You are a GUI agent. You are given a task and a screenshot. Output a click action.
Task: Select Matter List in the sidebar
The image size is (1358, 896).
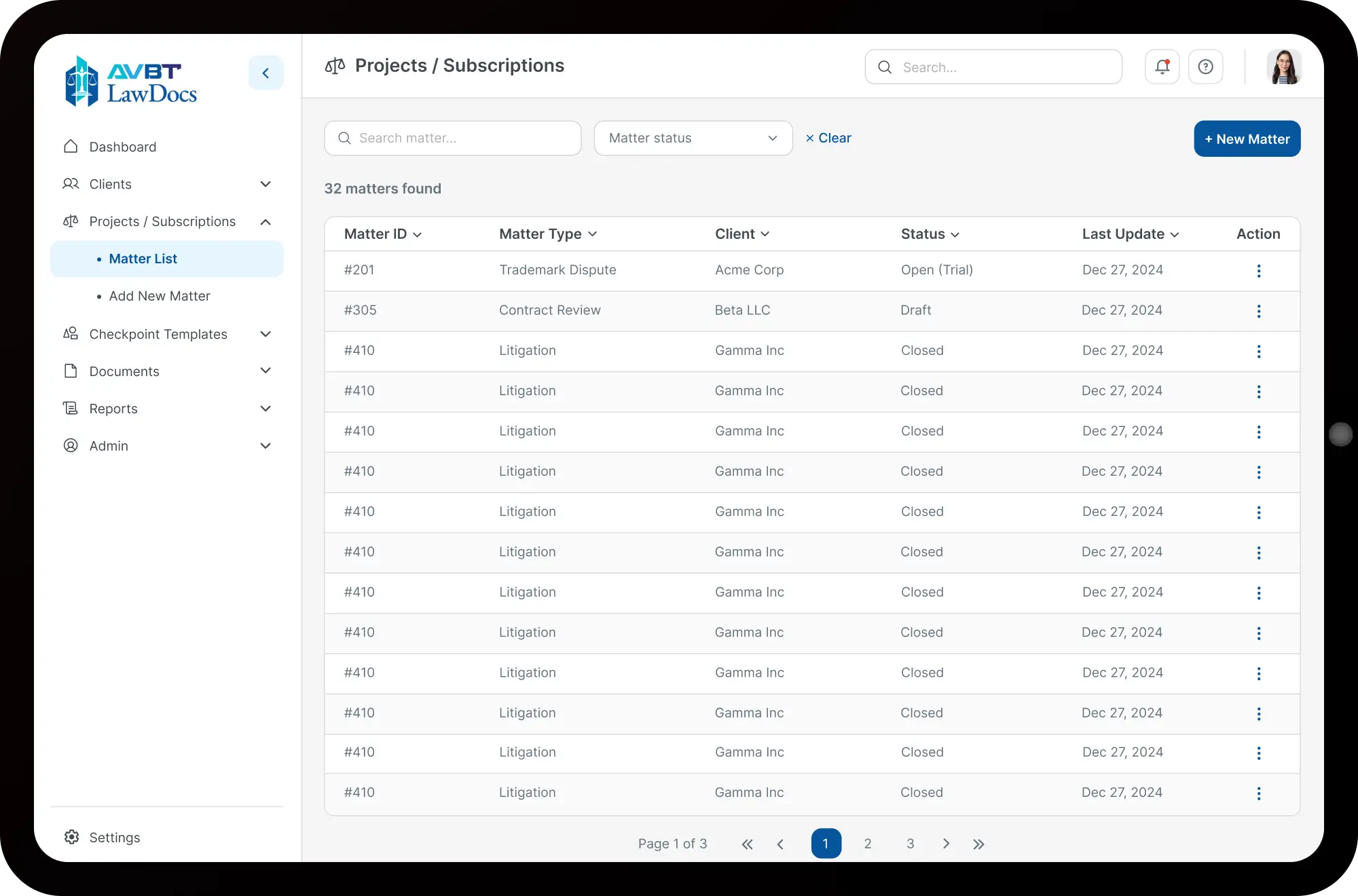tap(166, 259)
